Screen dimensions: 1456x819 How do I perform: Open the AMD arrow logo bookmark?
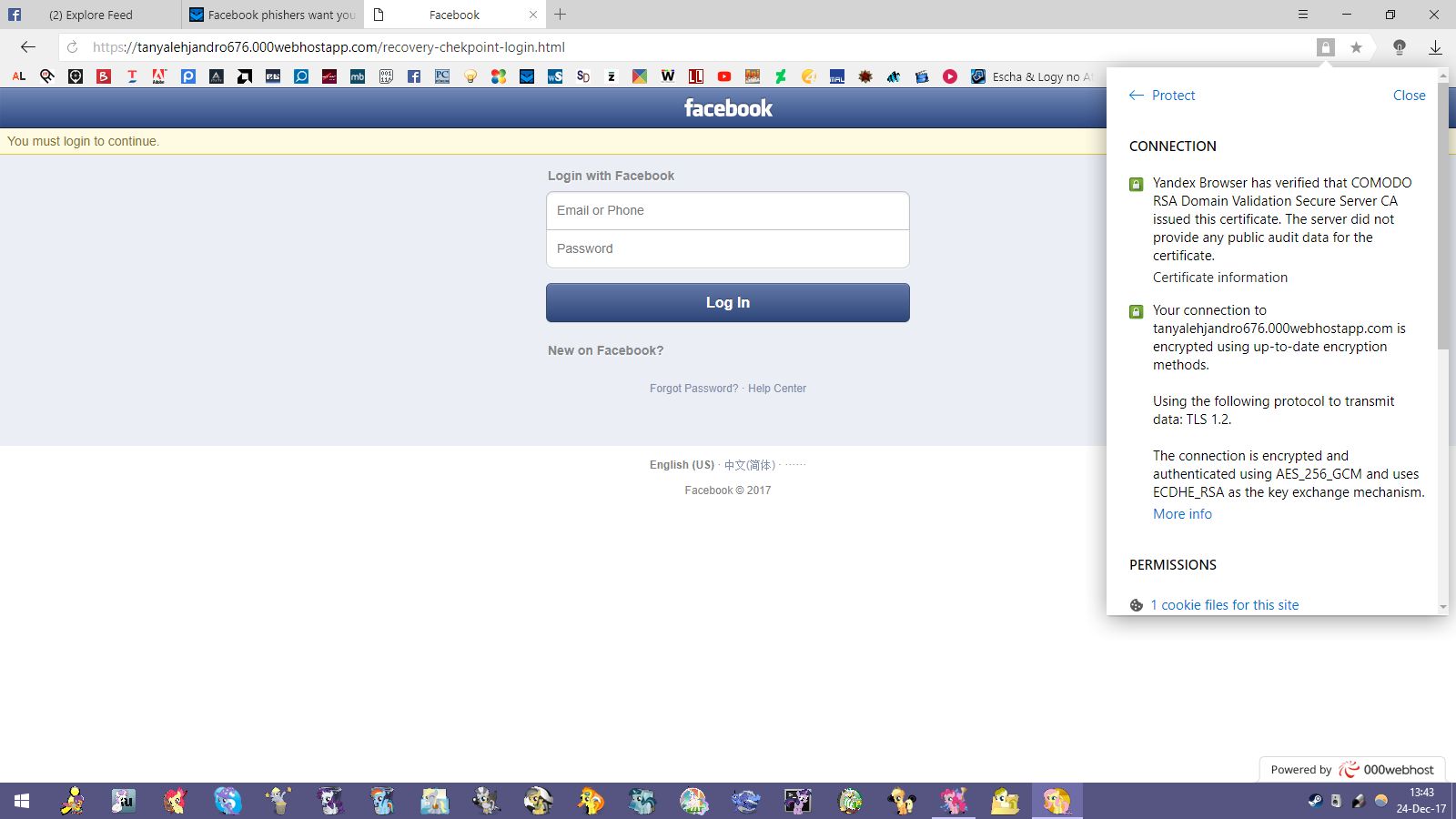(245, 76)
